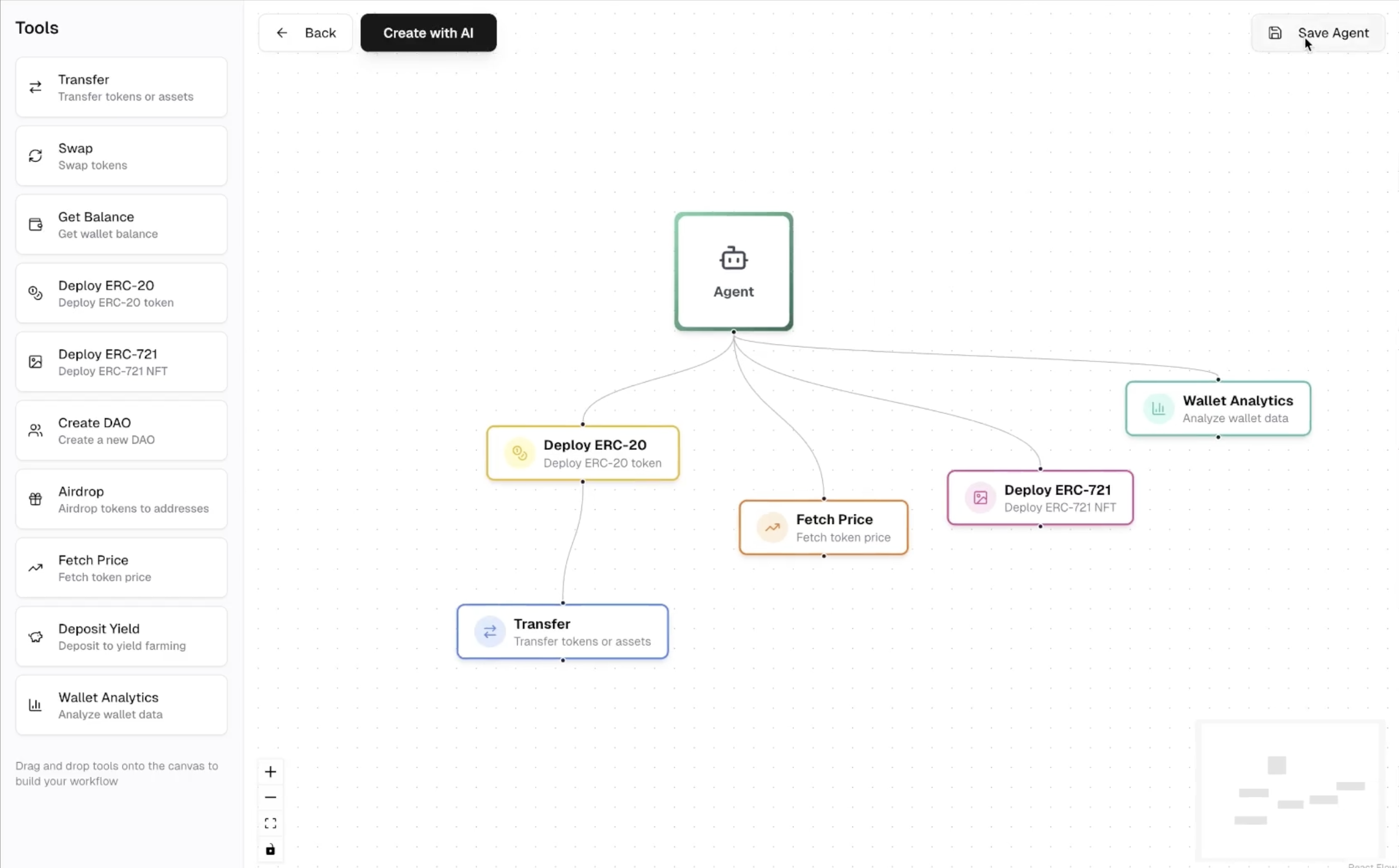Toggle the canvas interactivity lock
Screen dimensions: 1399x868
coord(270,849)
